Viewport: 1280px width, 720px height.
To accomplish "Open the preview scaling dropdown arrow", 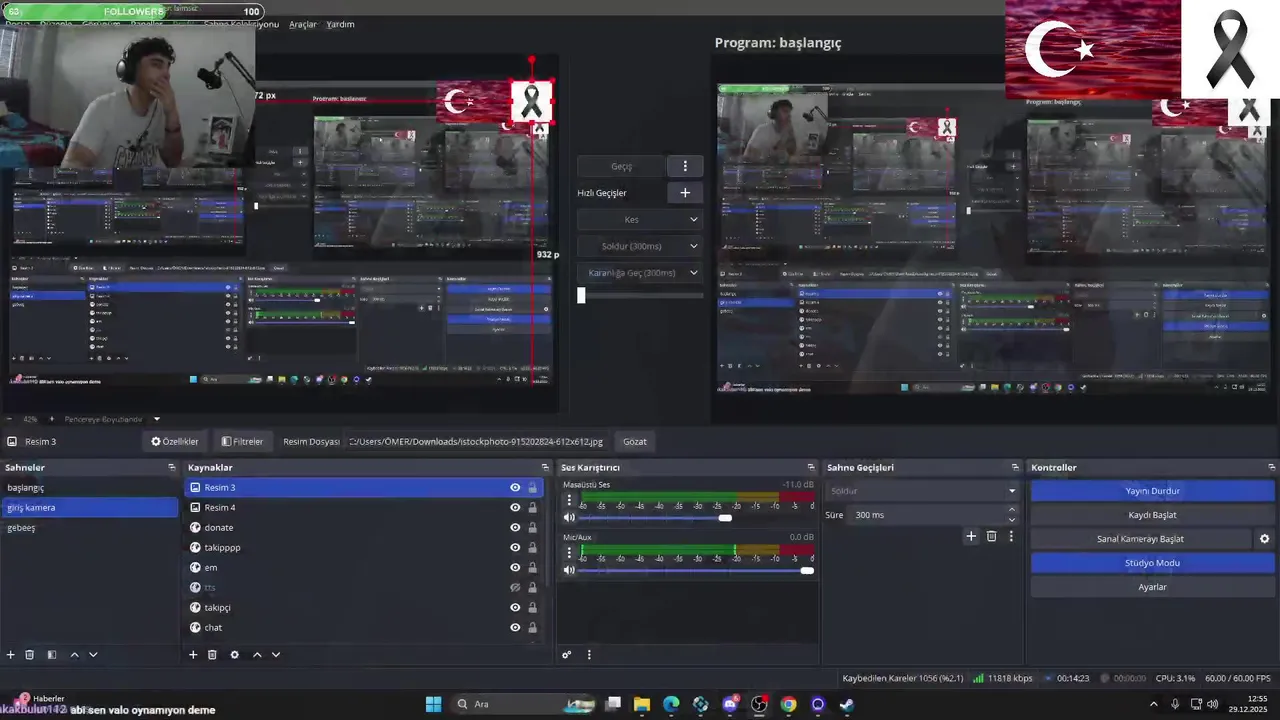I will pos(156,419).
